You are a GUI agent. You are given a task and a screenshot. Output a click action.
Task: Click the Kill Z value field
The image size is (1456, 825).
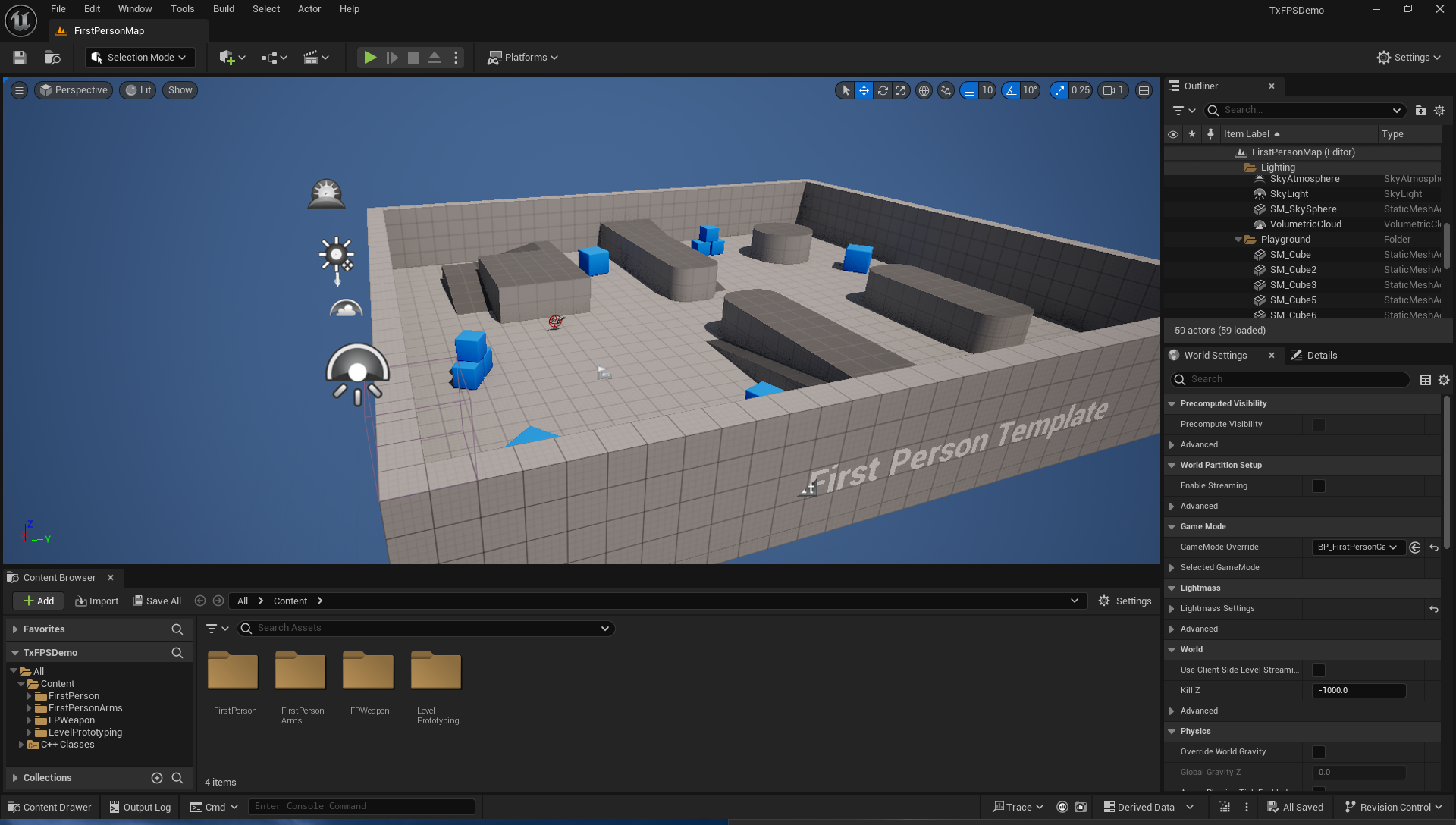point(1359,691)
